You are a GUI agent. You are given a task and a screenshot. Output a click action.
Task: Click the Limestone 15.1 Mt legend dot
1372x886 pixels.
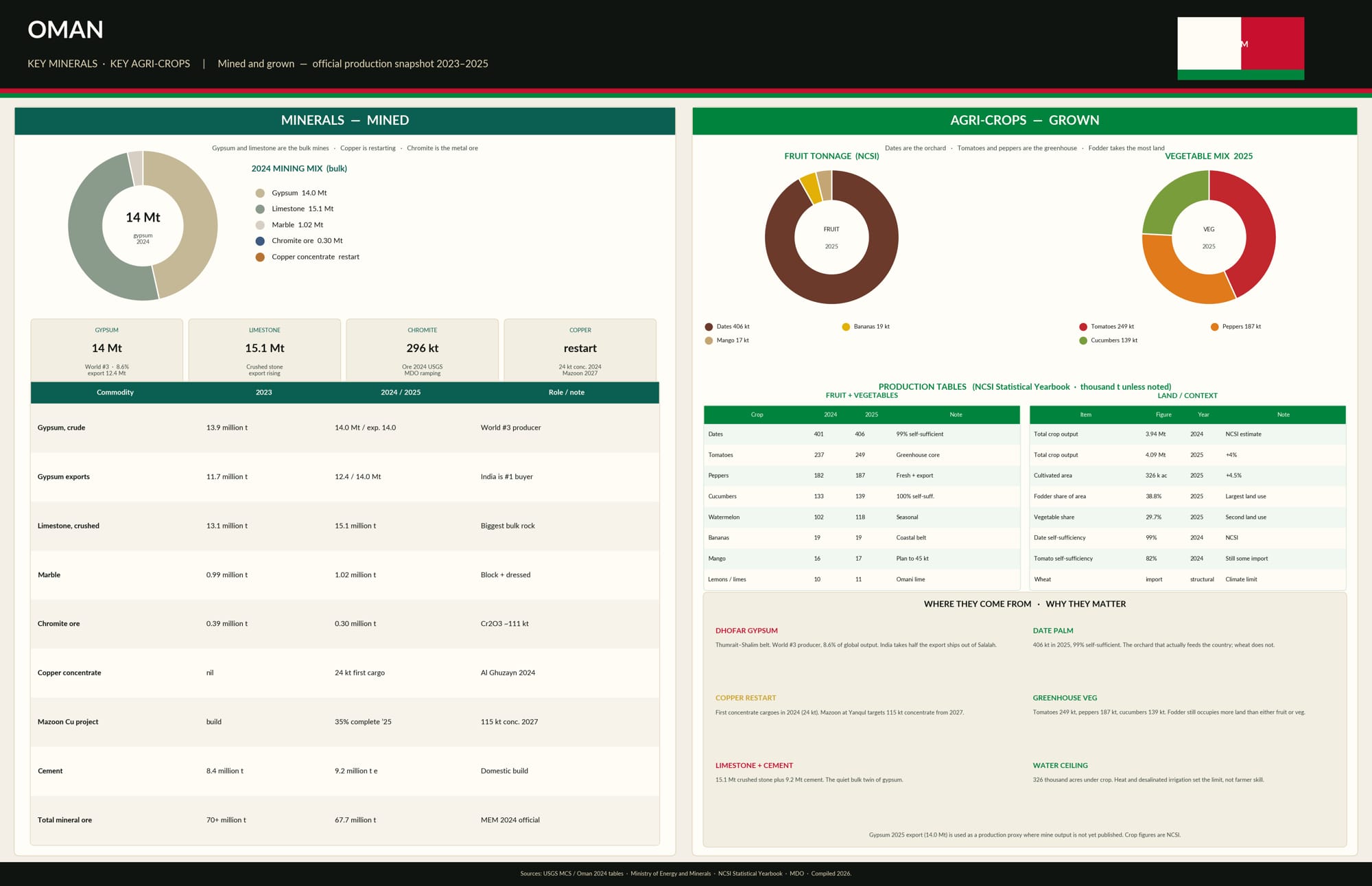click(260, 209)
